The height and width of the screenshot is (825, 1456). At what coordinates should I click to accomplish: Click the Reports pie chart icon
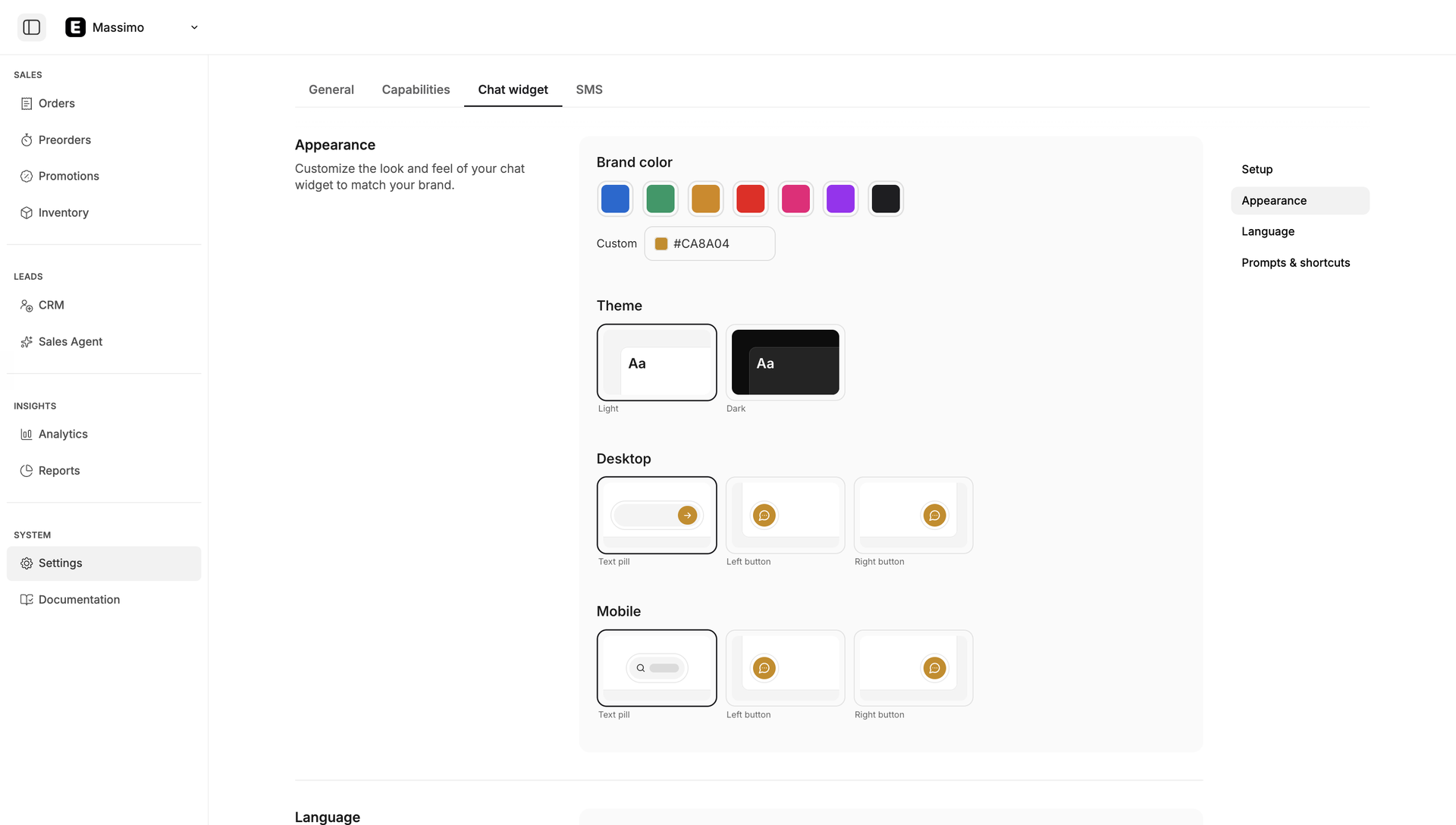[27, 471]
